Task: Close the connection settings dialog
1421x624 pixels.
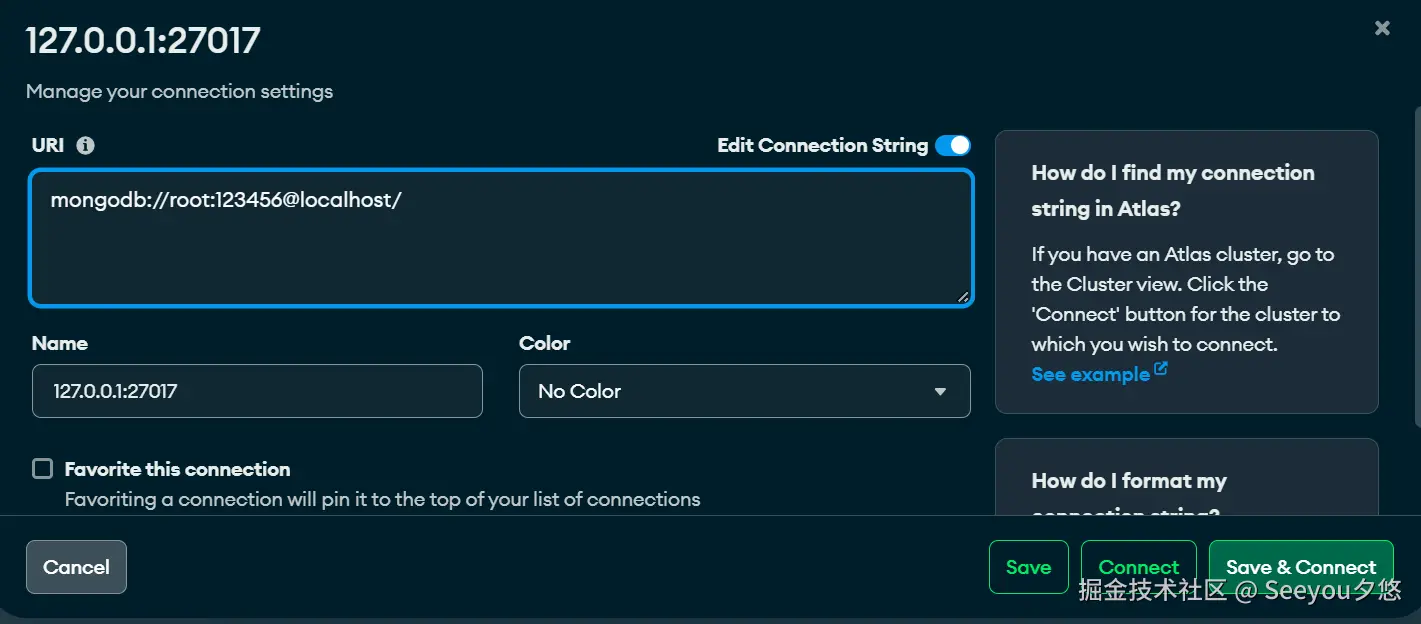Action: pyautogui.click(x=1382, y=28)
